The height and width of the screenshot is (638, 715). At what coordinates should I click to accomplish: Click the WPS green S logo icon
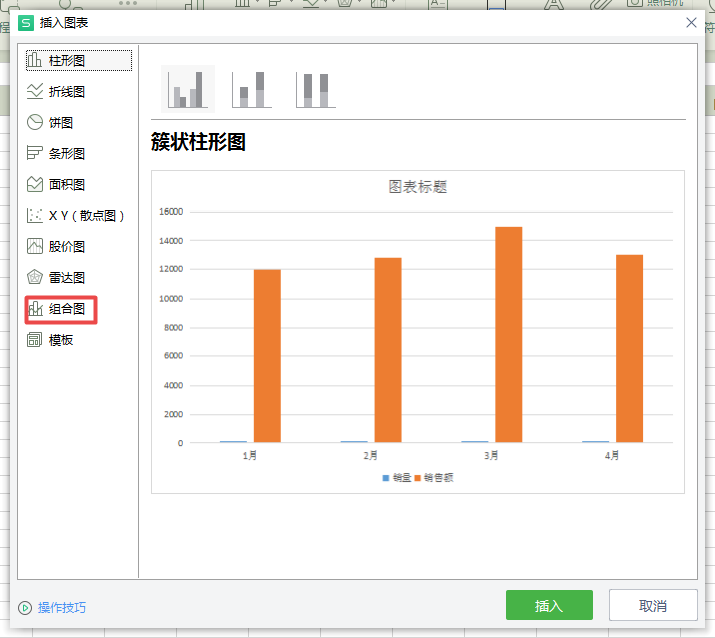click(26, 22)
